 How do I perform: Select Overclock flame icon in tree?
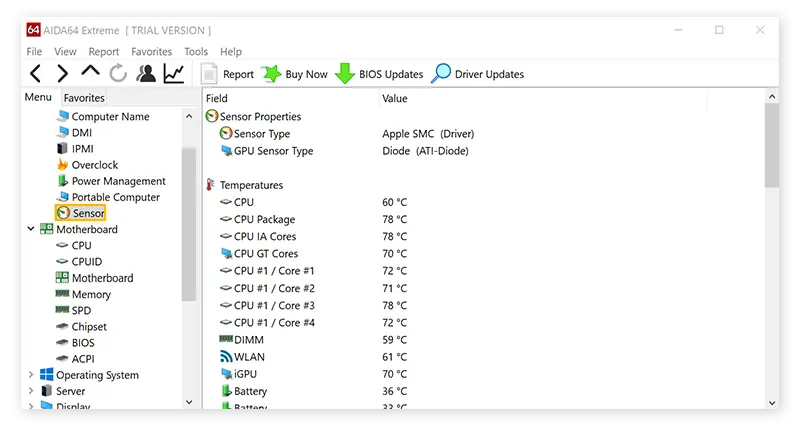62,164
